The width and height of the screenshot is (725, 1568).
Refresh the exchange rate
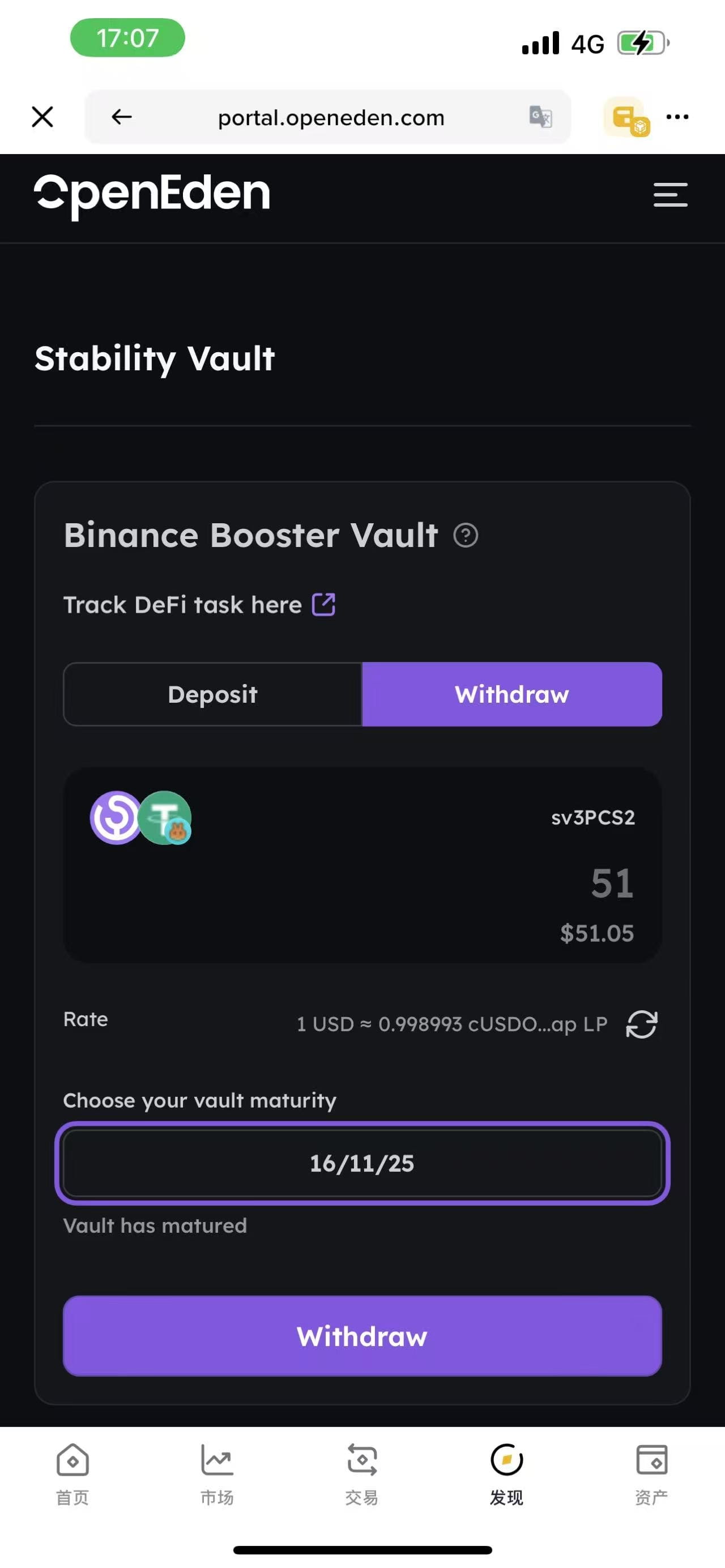click(642, 1024)
